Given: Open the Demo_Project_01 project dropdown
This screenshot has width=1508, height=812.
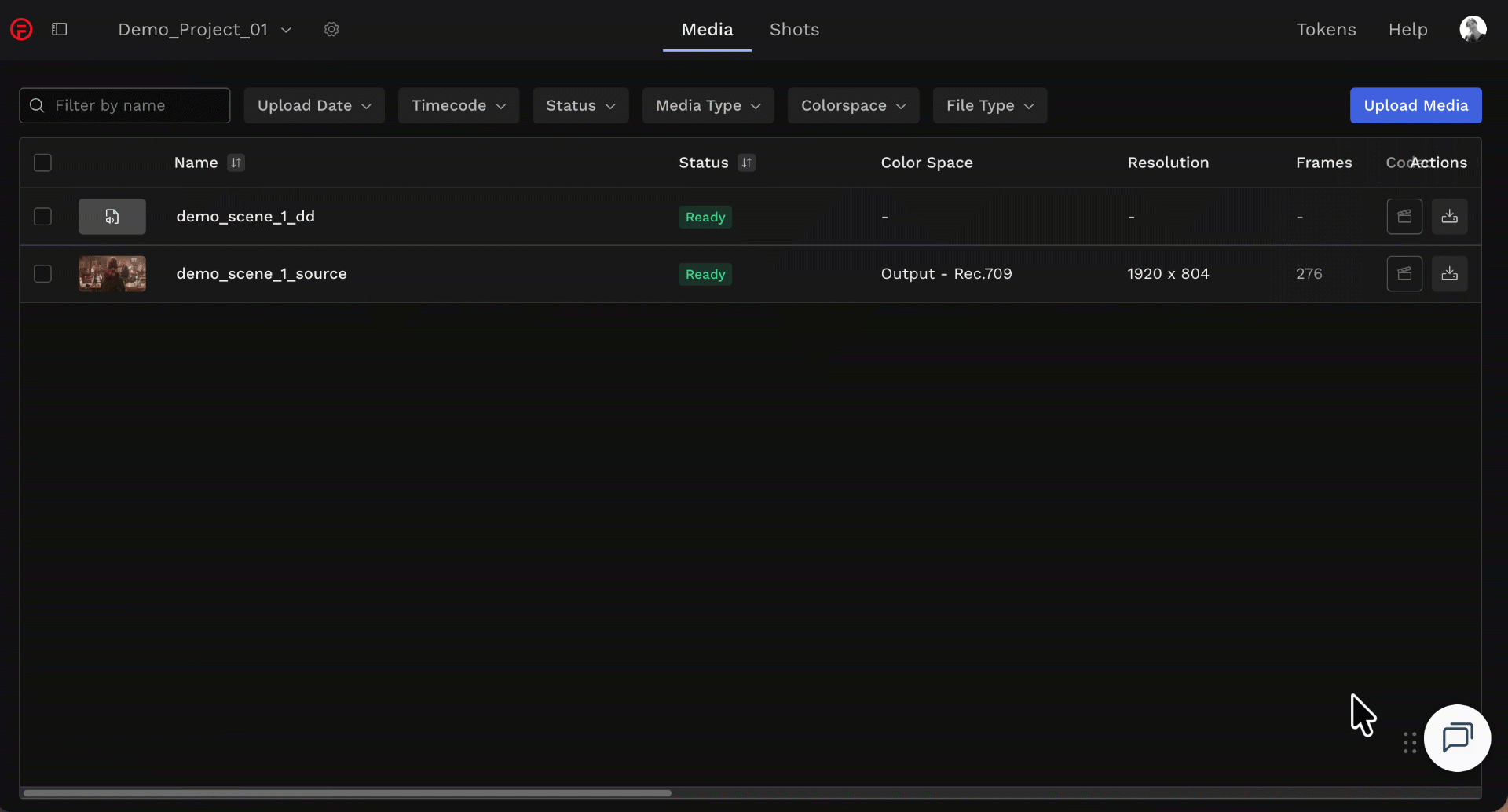Looking at the screenshot, I should (205, 30).
